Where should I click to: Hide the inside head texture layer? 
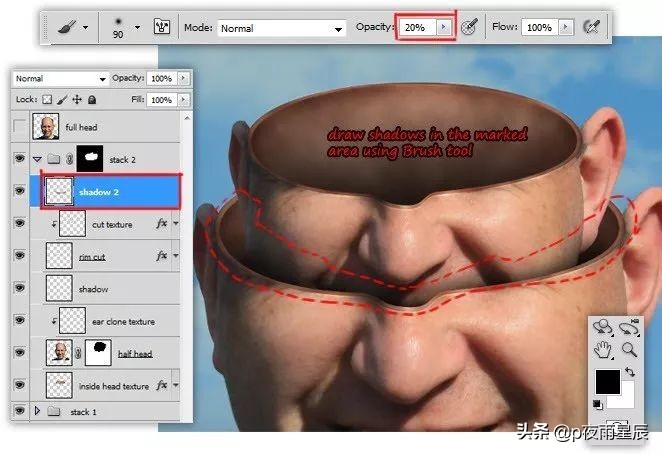tap(19, 385)
